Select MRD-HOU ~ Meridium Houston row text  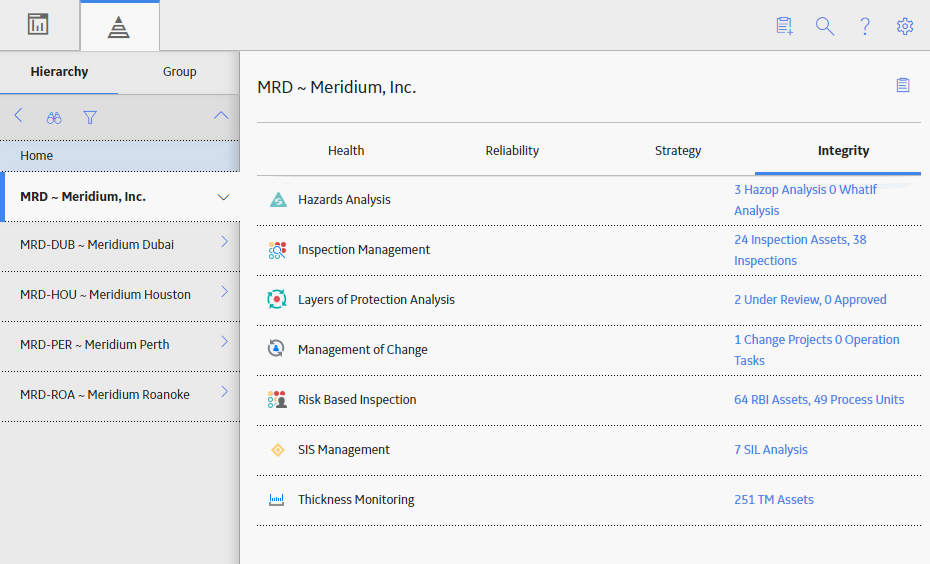coord(106,294)
